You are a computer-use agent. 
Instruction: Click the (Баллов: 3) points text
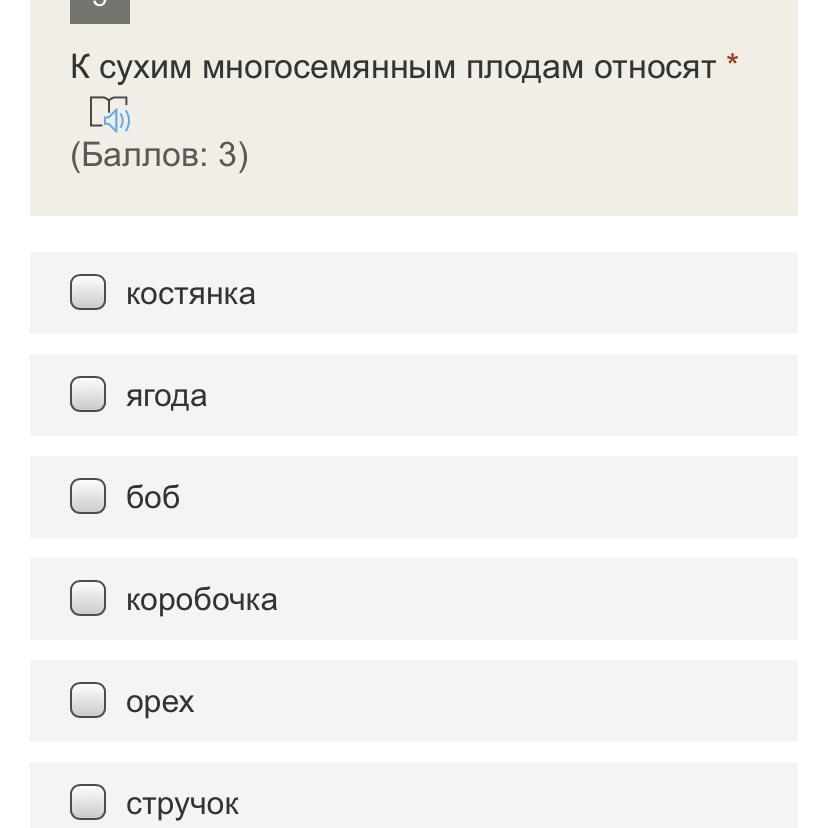click(x=159, y=155)
